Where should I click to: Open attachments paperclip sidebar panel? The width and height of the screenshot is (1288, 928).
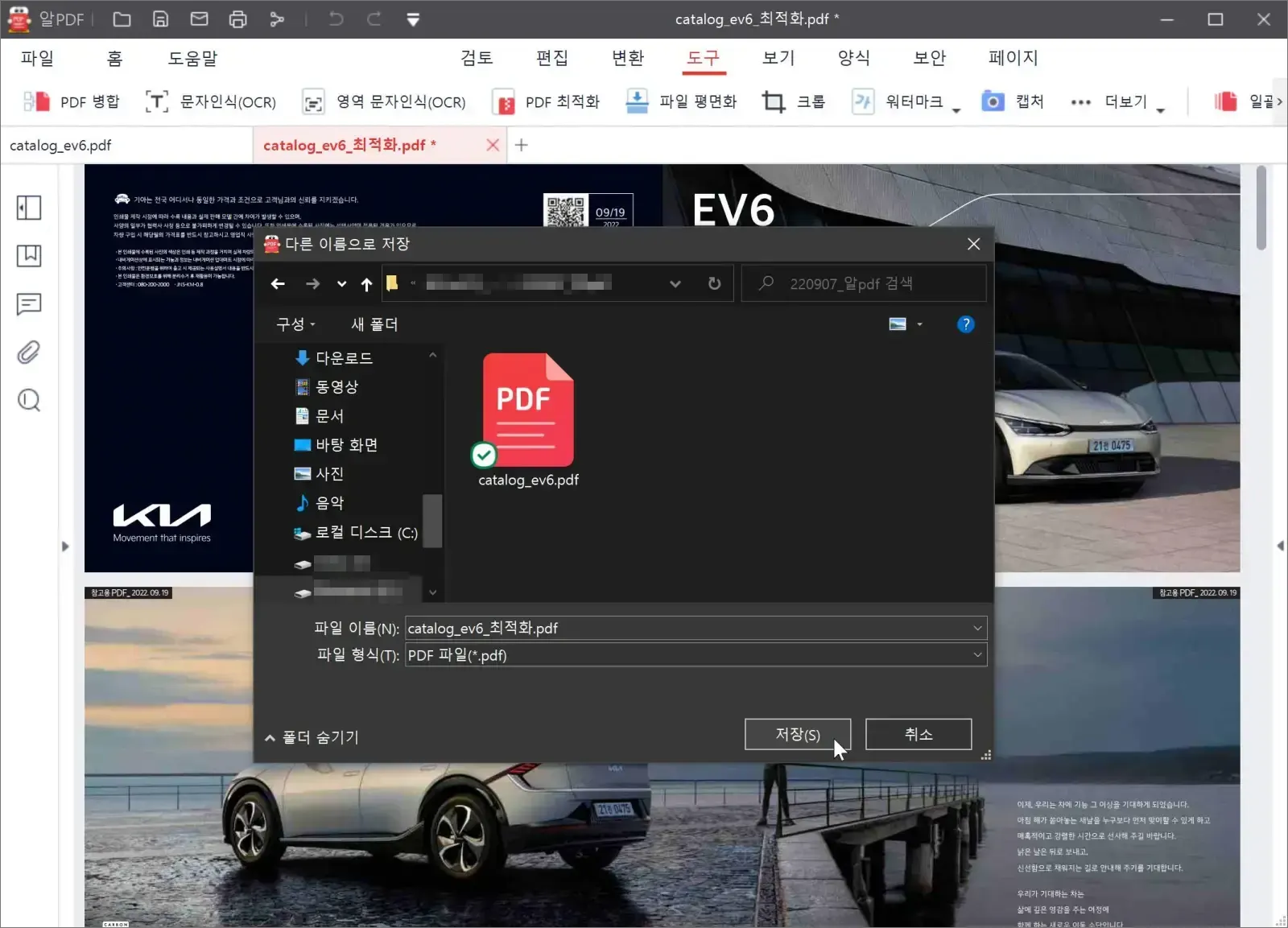(29, 352)
